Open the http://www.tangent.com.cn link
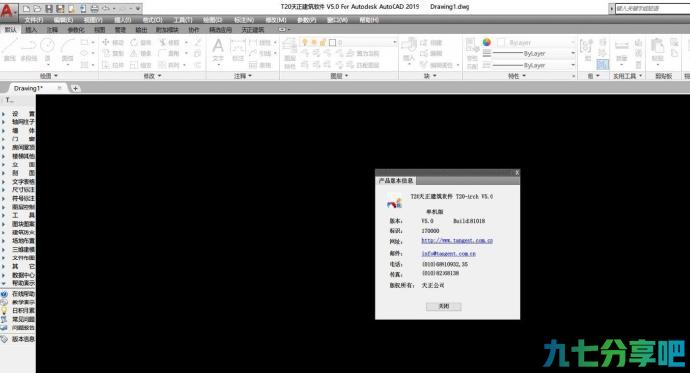 [457, 241]
